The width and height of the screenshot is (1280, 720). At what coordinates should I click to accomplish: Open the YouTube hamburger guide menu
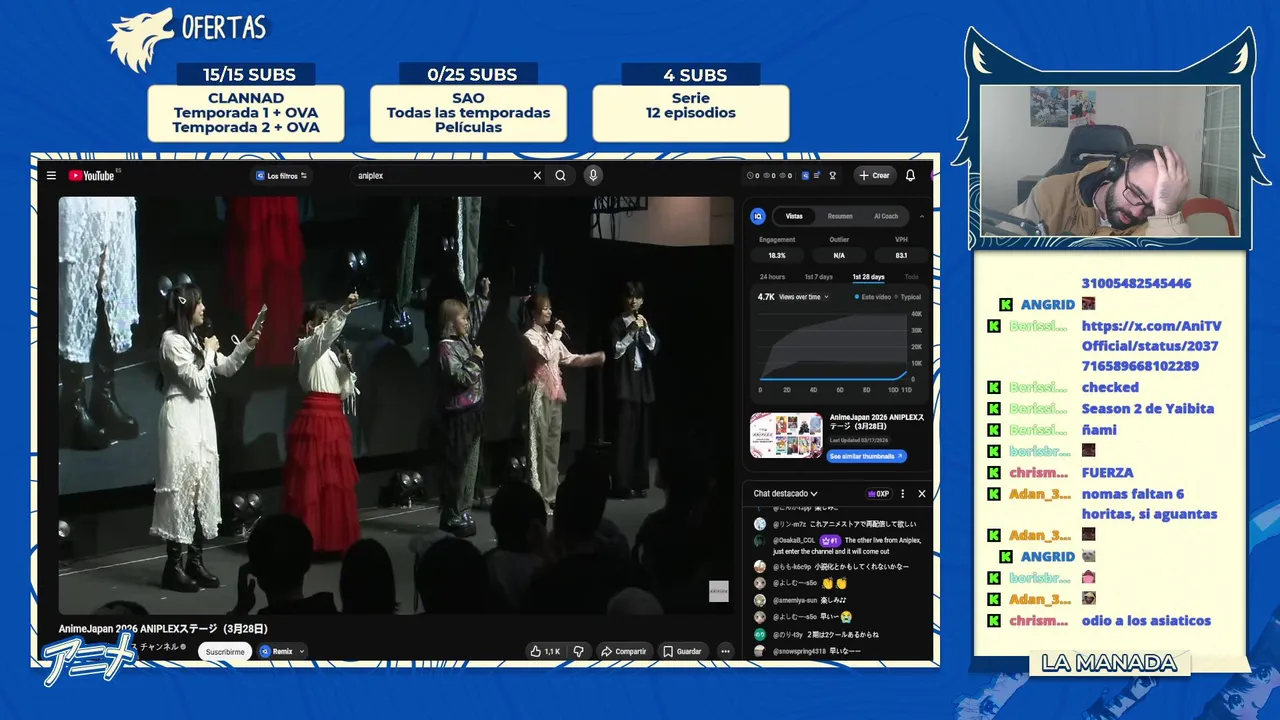tap(51, 176)
